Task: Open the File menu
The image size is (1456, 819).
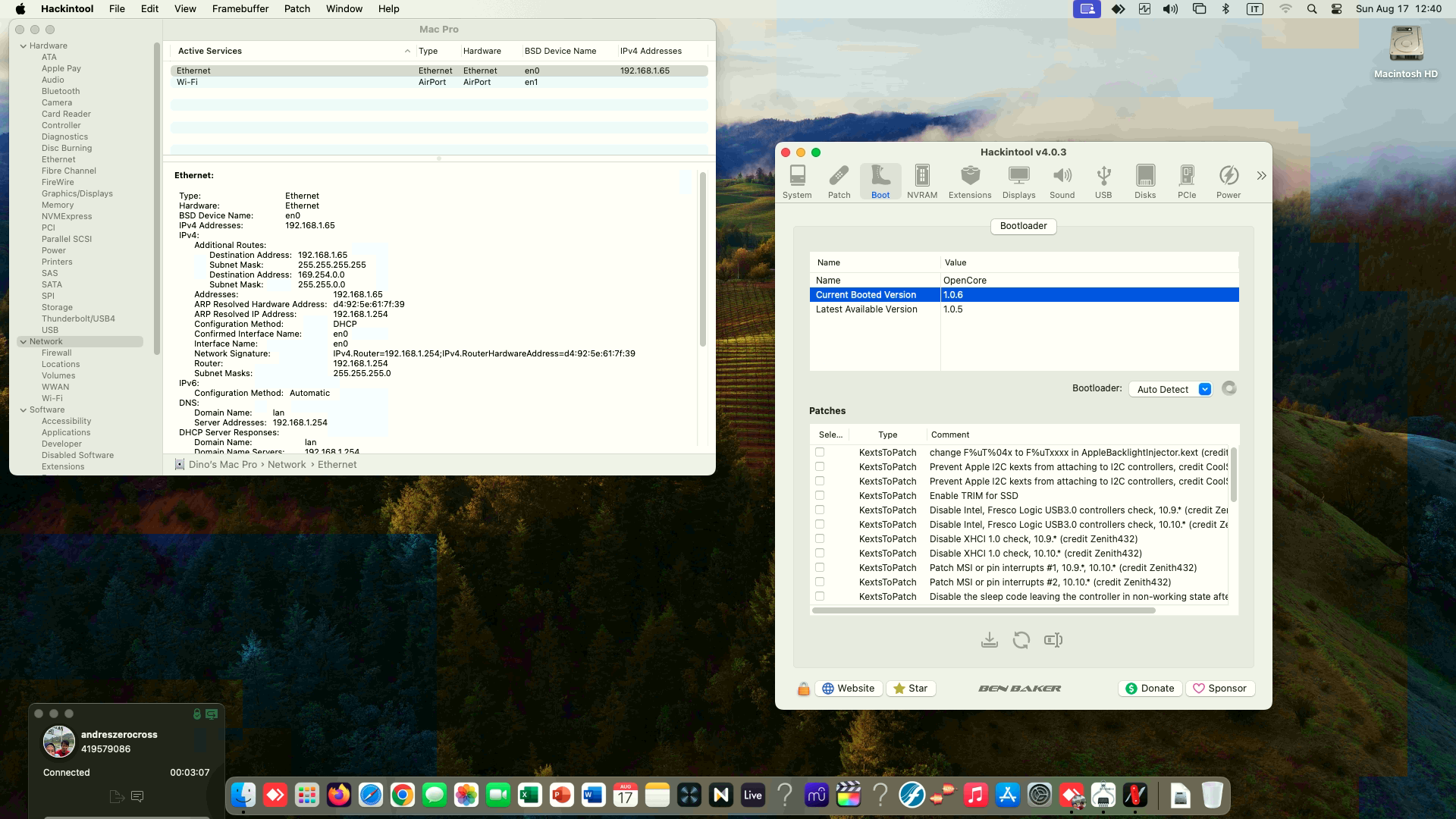Action: click(x=117, y=8)
